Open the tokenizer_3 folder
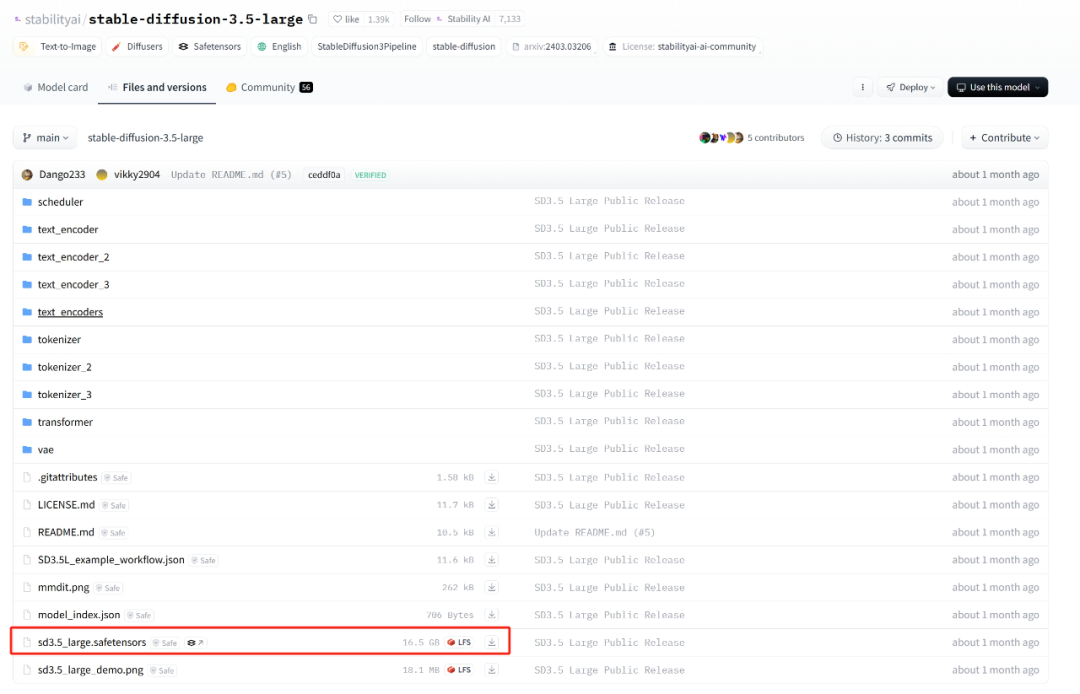 [x=65, y=395]
